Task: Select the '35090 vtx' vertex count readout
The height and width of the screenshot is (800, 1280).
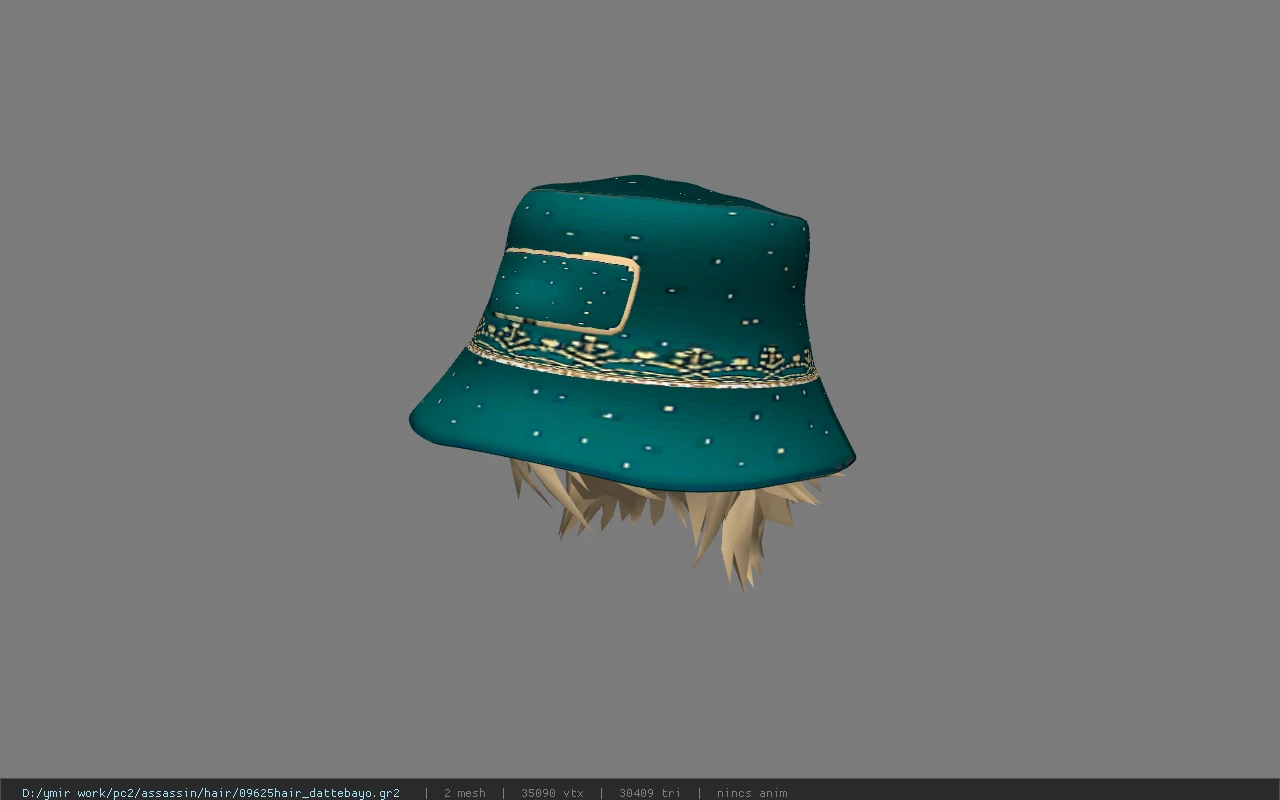Action: click(552, 793)
